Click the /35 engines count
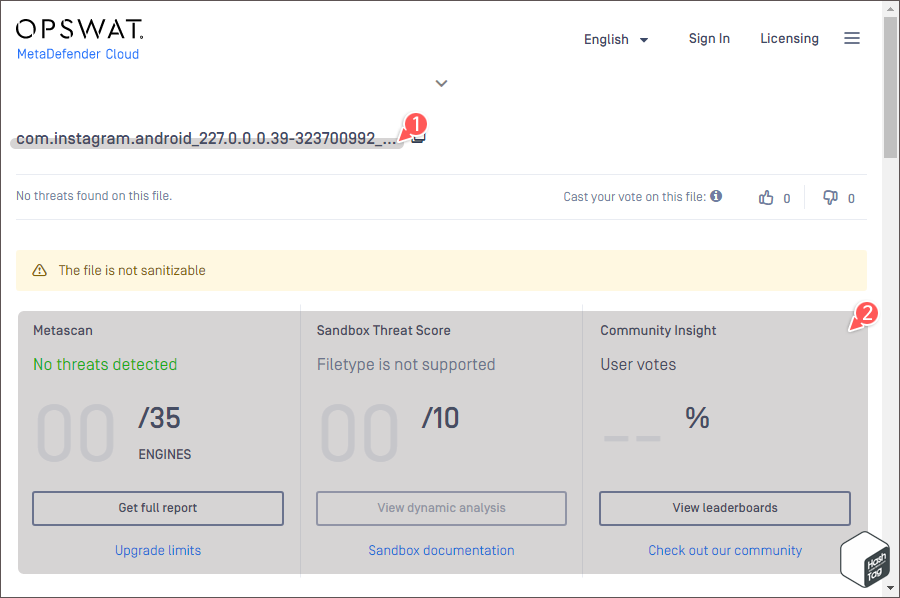 point(159,418)
